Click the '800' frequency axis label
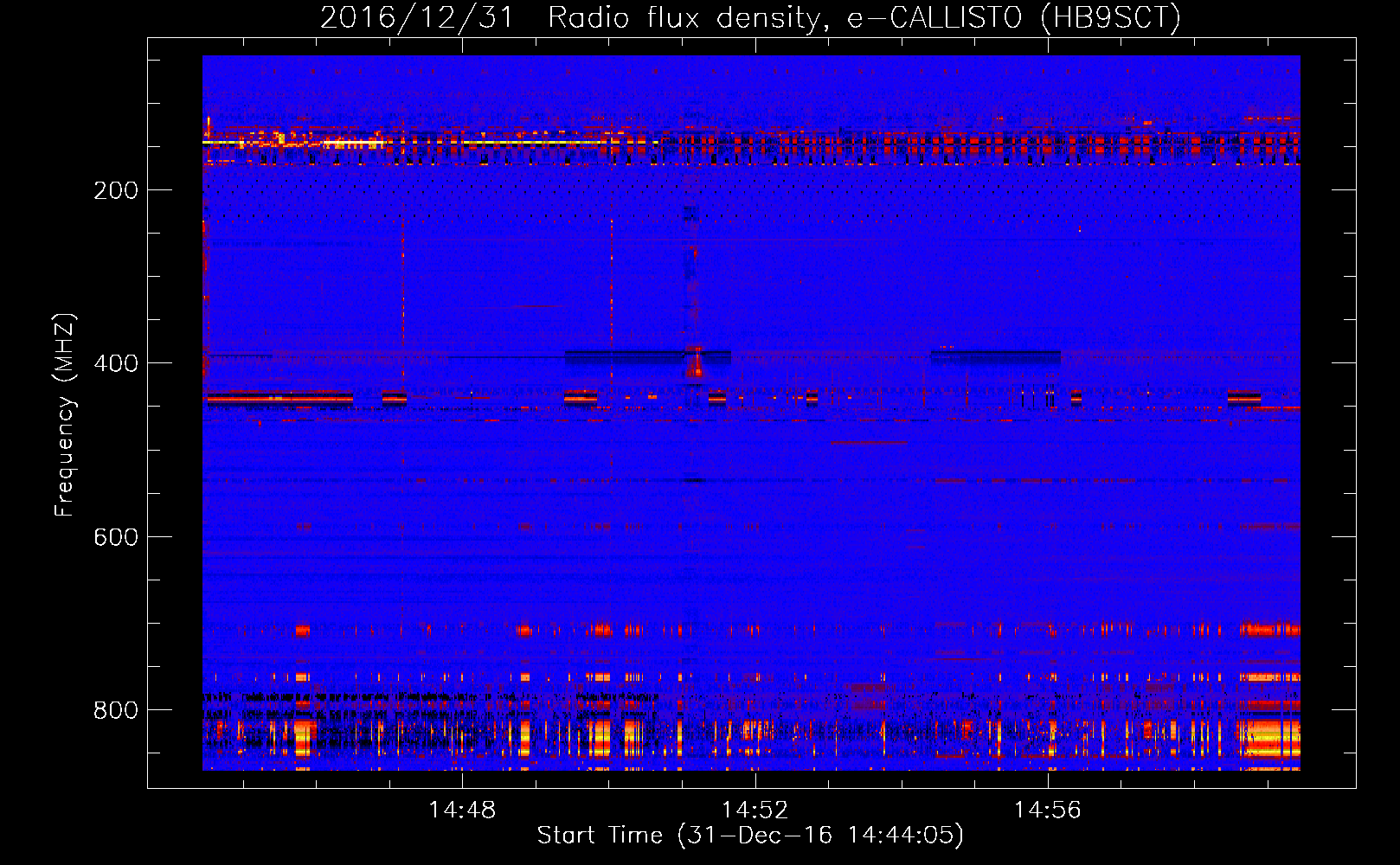Image resolution: width=1400 pixels, height=865 pixels. pos(116,710)
